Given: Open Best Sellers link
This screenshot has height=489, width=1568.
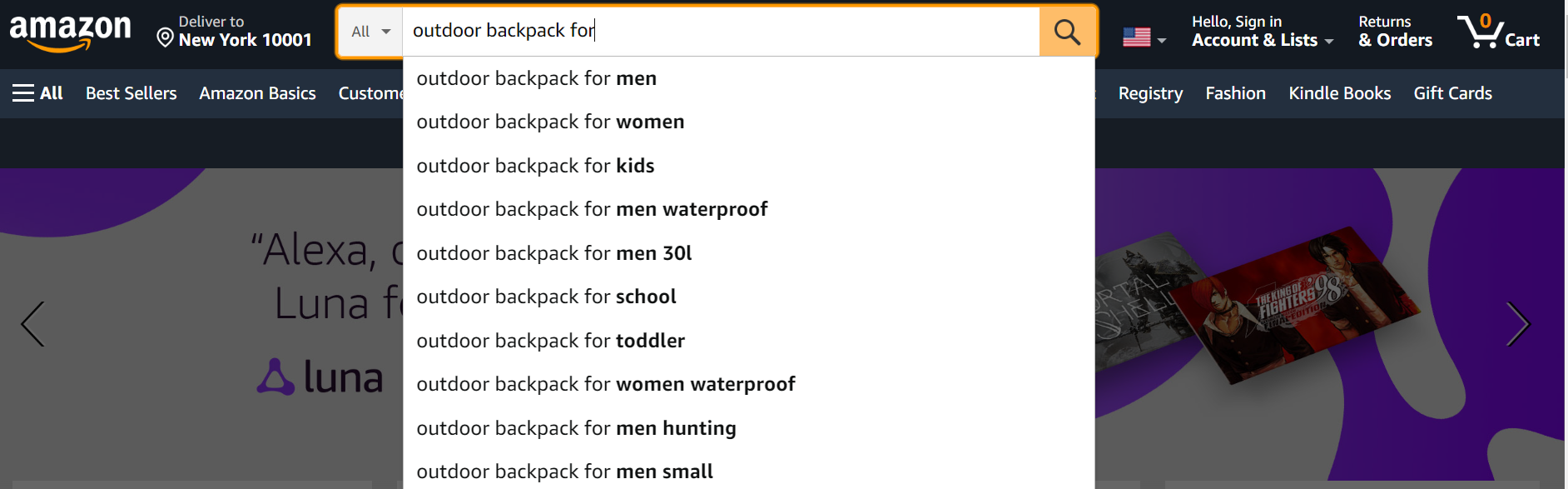Looking at the screenshot, I should pos(131,93).
